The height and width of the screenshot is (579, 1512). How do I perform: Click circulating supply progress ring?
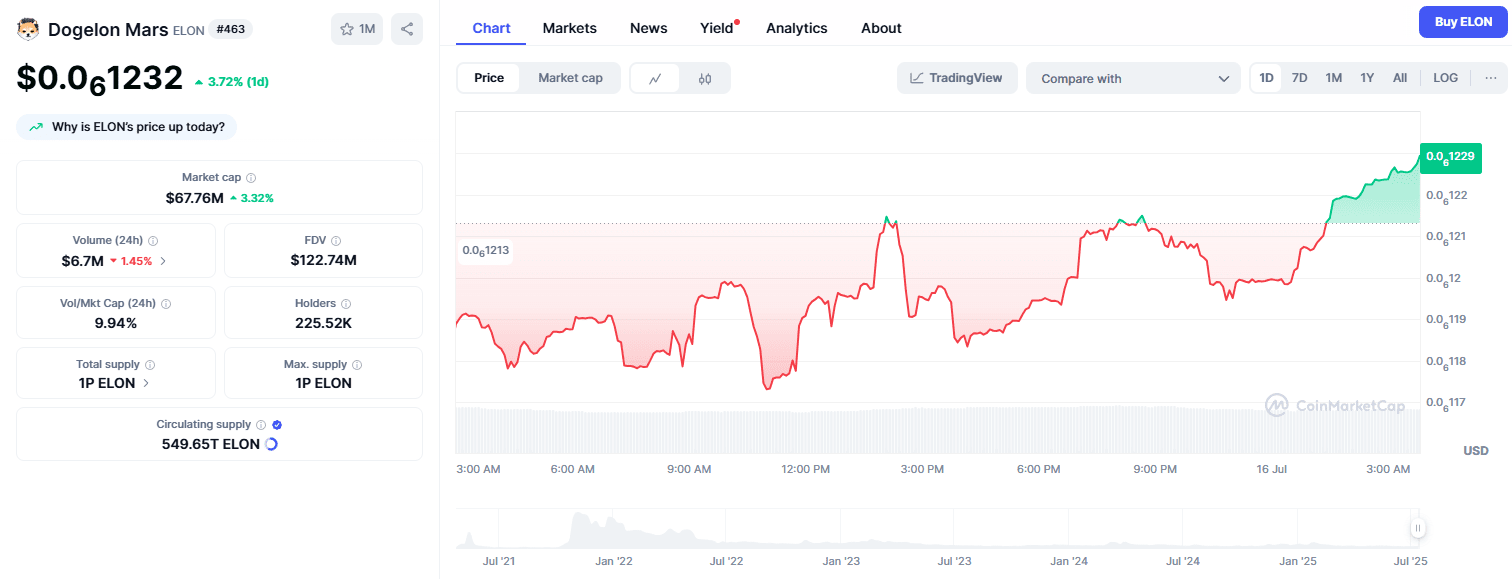tap(271, 444)
